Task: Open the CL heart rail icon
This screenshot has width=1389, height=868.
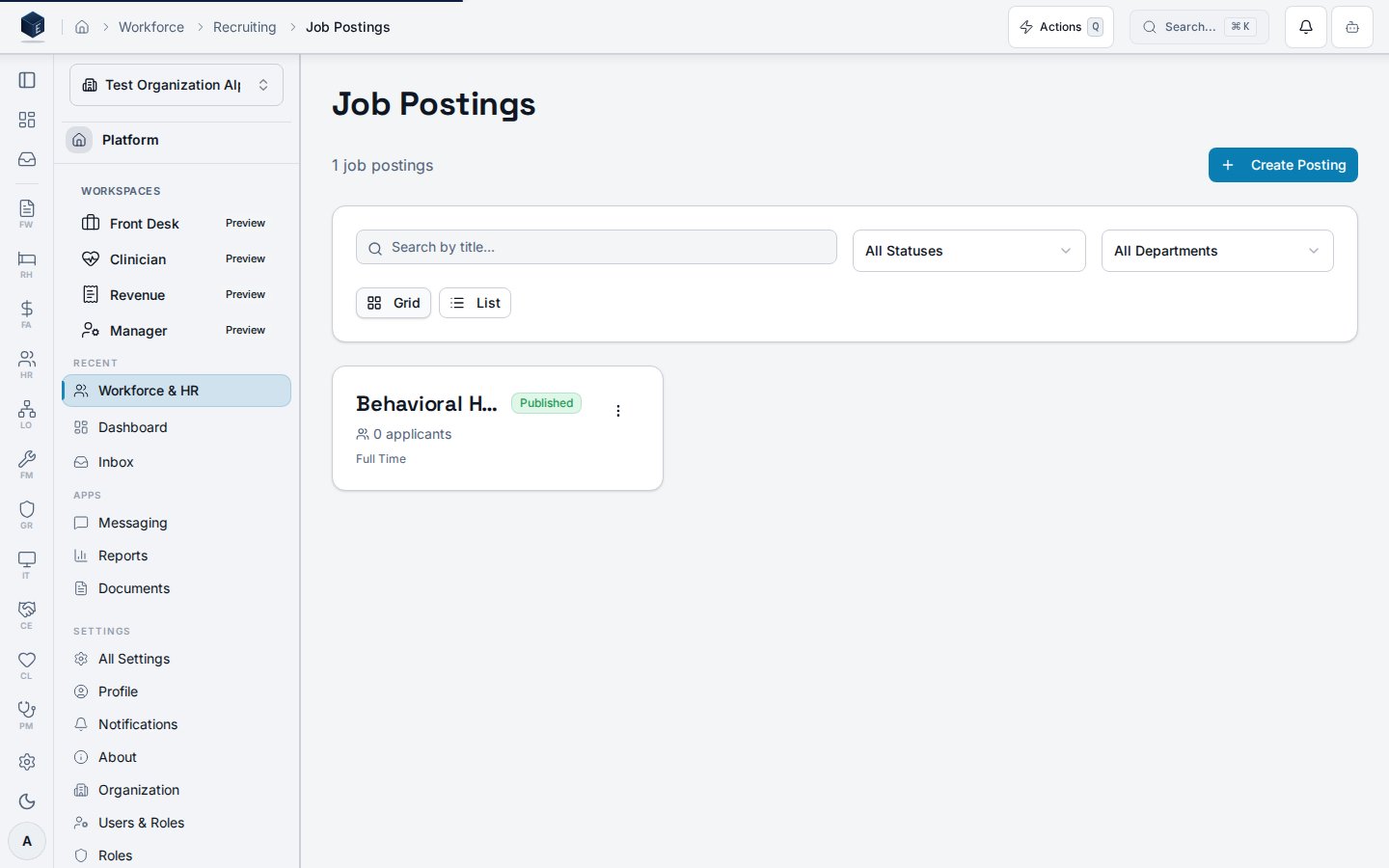Action: coord(27,665)
